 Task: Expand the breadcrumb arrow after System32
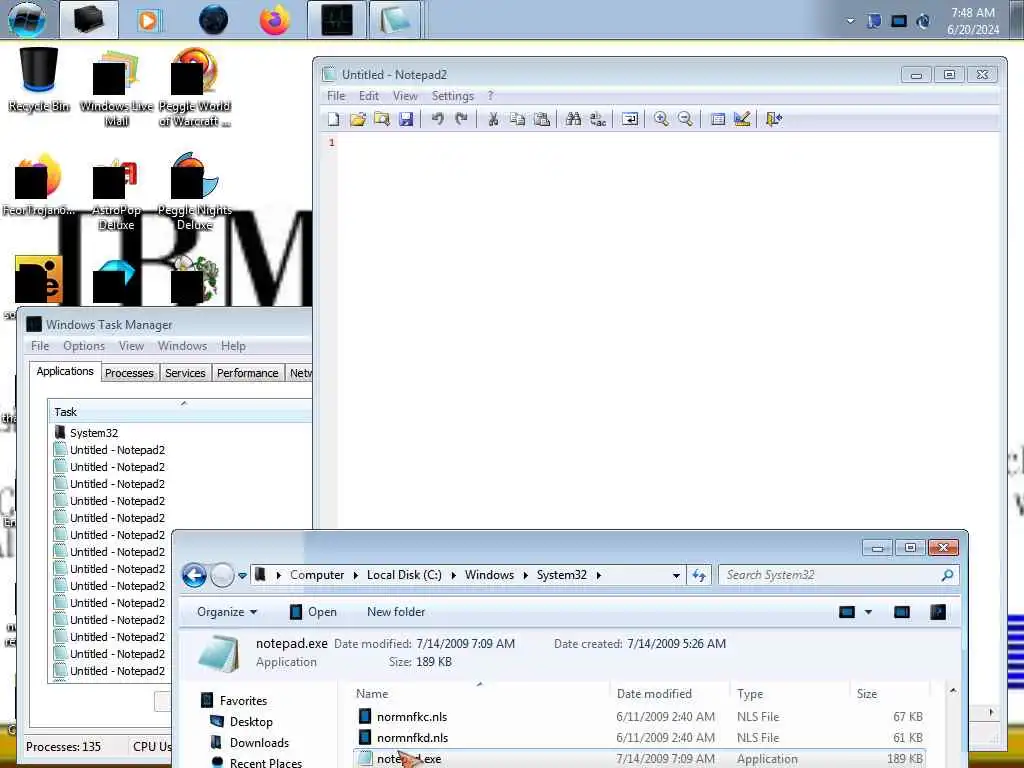pos(598,575)
